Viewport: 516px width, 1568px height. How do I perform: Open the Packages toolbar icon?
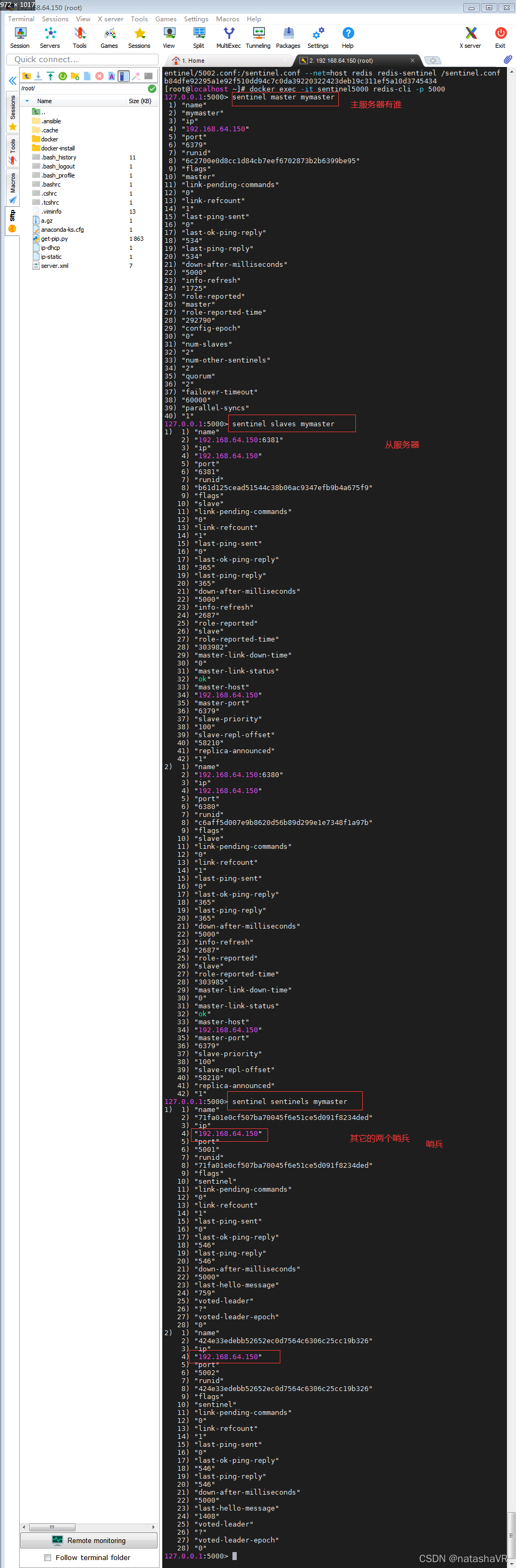(288, 38)
